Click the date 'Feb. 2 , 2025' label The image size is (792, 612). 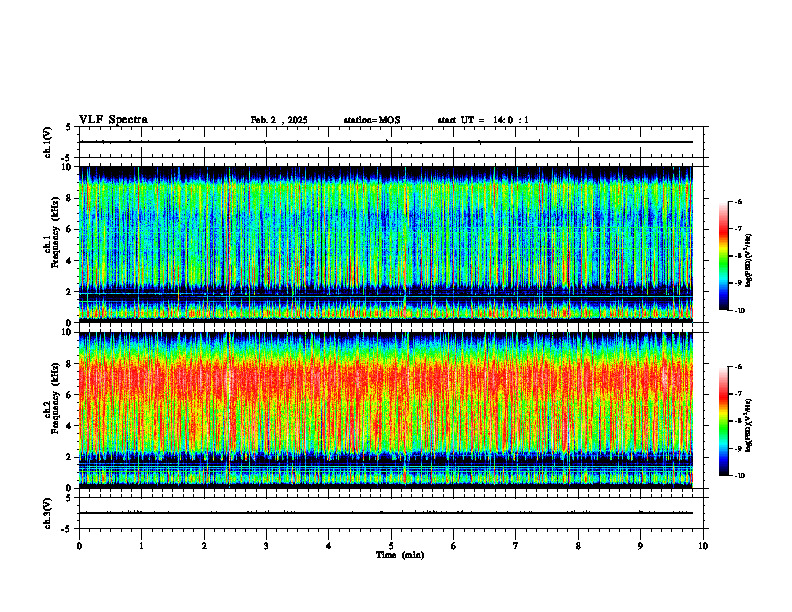279,120
